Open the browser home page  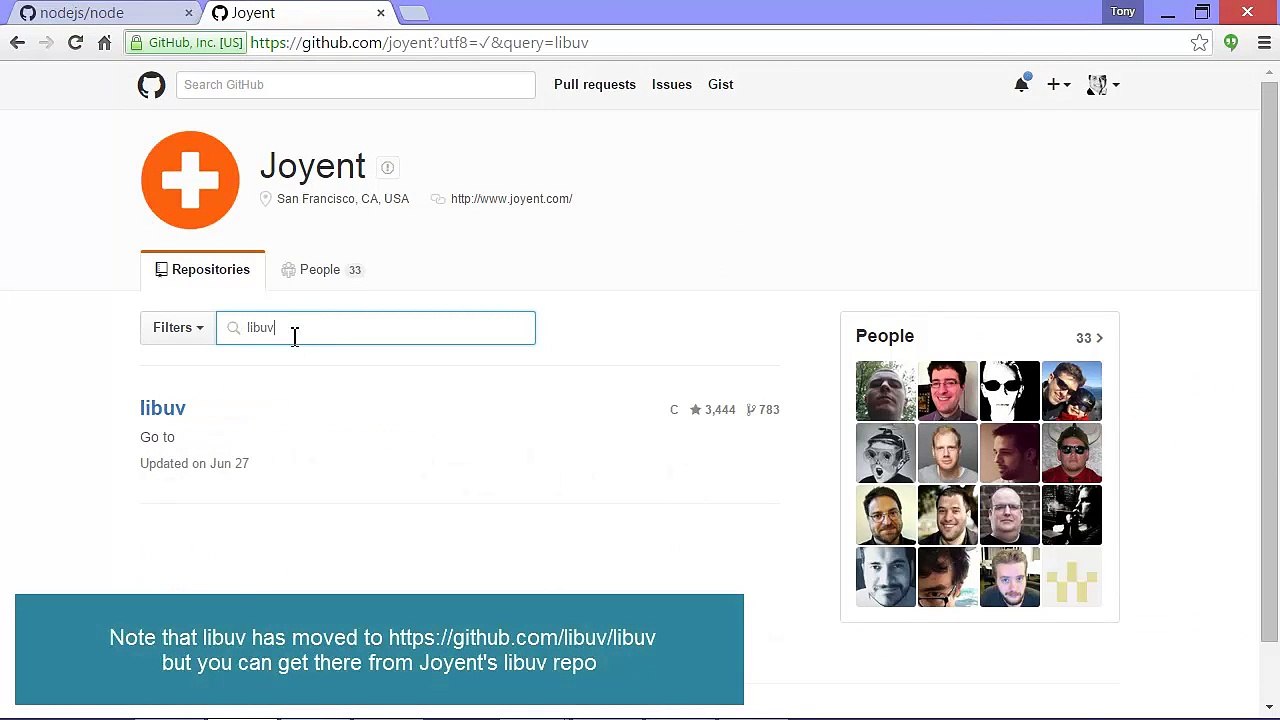click(104, 43)
